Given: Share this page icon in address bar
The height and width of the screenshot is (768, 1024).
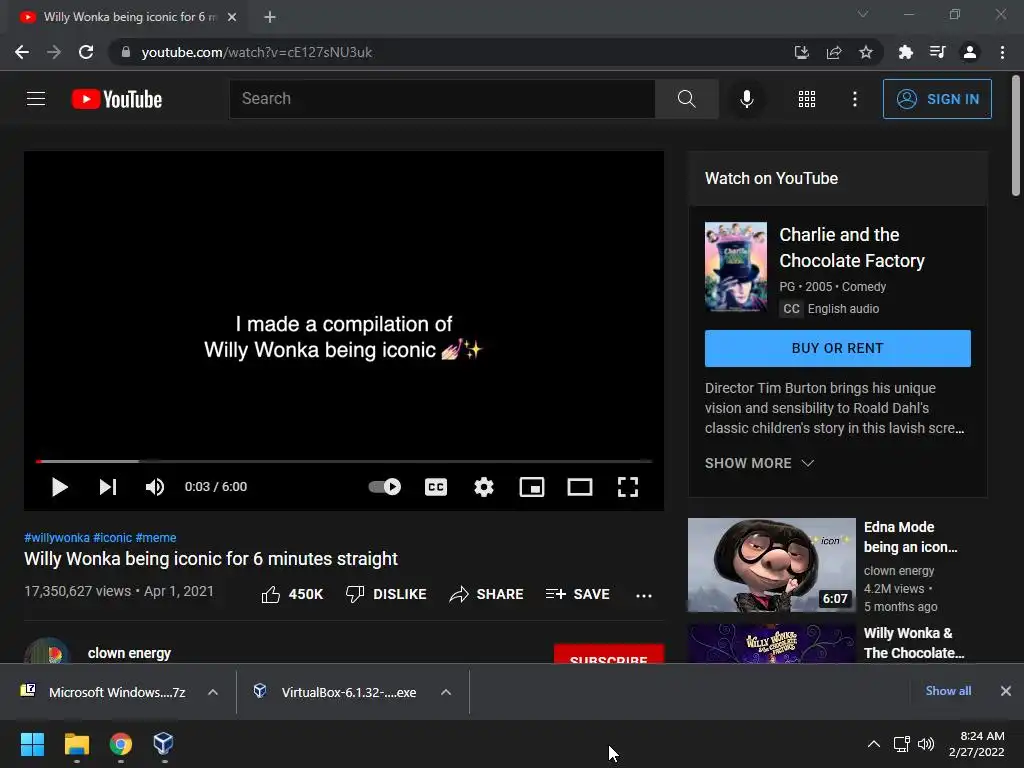Looking at the screenshot, I should 834,52.
